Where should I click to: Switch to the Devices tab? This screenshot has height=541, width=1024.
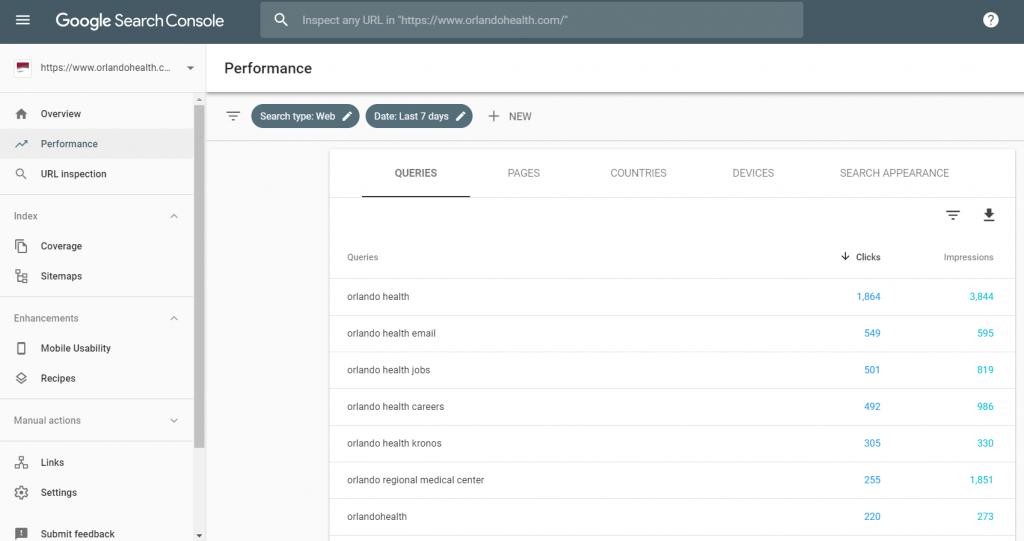pos(753,173)
